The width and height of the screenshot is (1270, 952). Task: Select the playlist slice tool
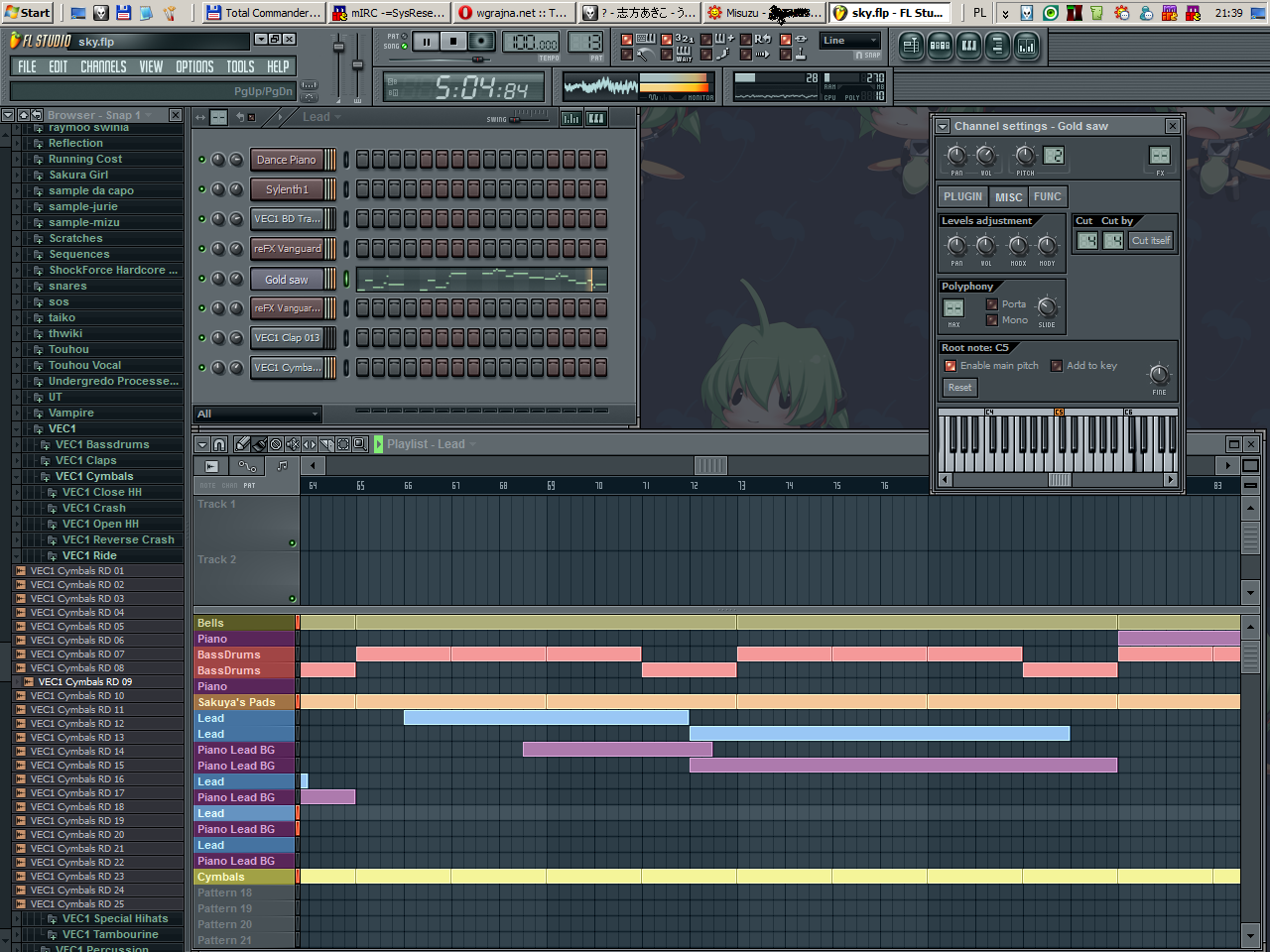pos(326,444)
